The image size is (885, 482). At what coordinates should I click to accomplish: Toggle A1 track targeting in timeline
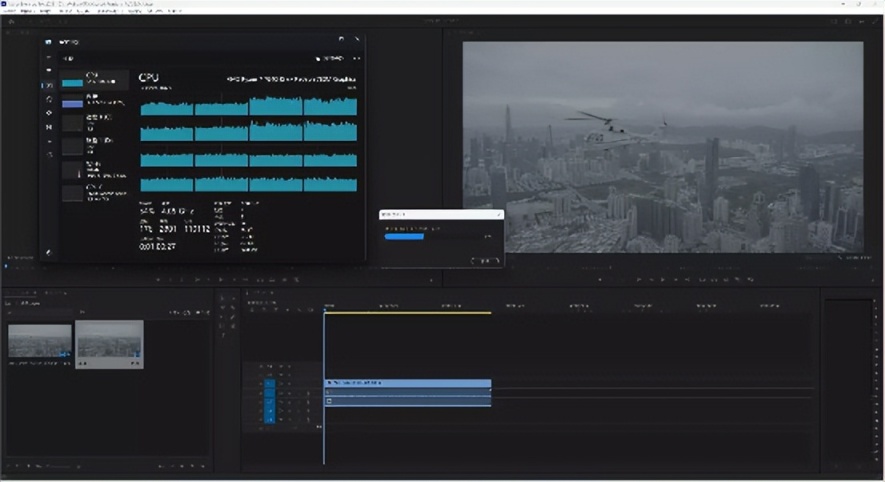tap(270, 393)
